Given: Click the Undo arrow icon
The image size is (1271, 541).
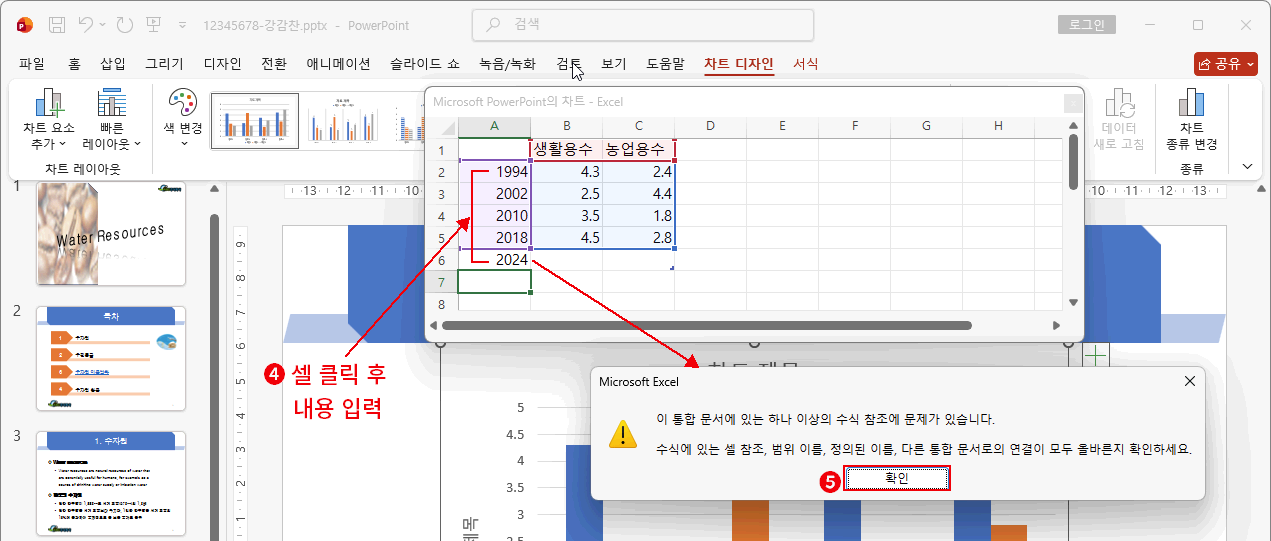Looking at the screenshot, I should pyautogui.click(x=86, y=24).
